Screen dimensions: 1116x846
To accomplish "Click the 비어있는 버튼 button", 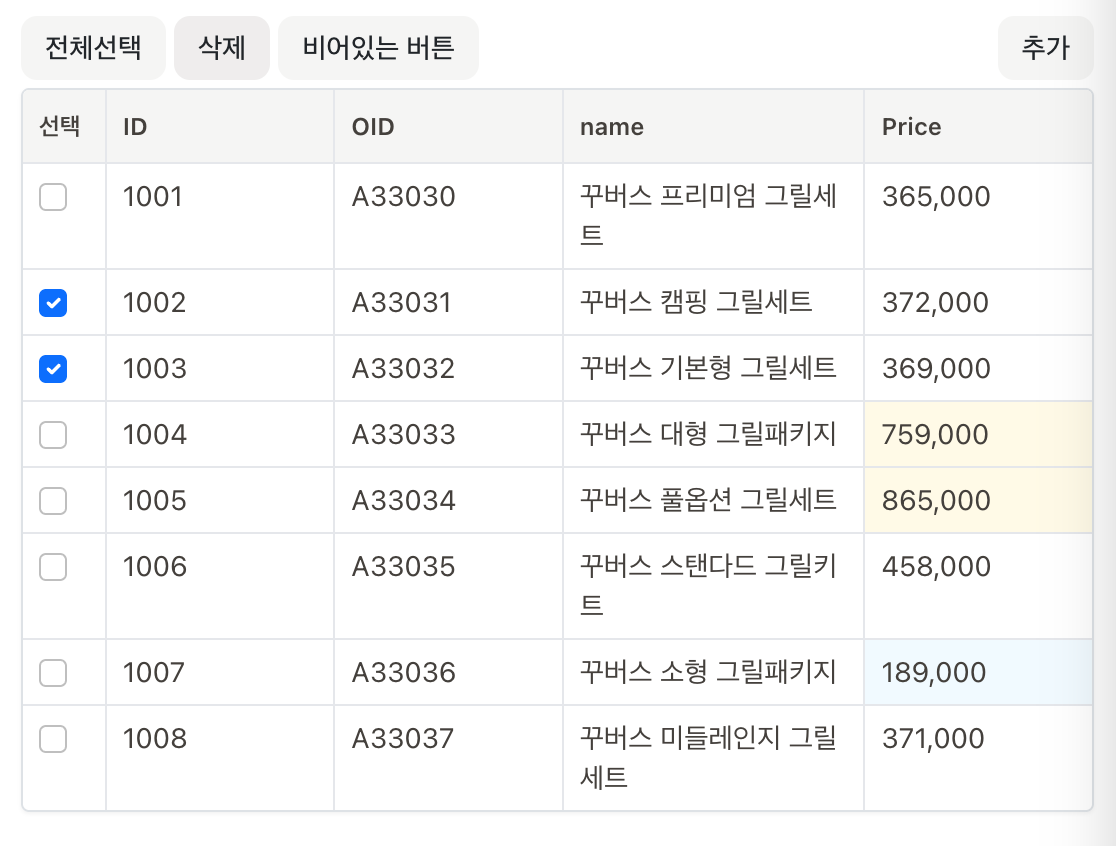I will tap(378, 47).
